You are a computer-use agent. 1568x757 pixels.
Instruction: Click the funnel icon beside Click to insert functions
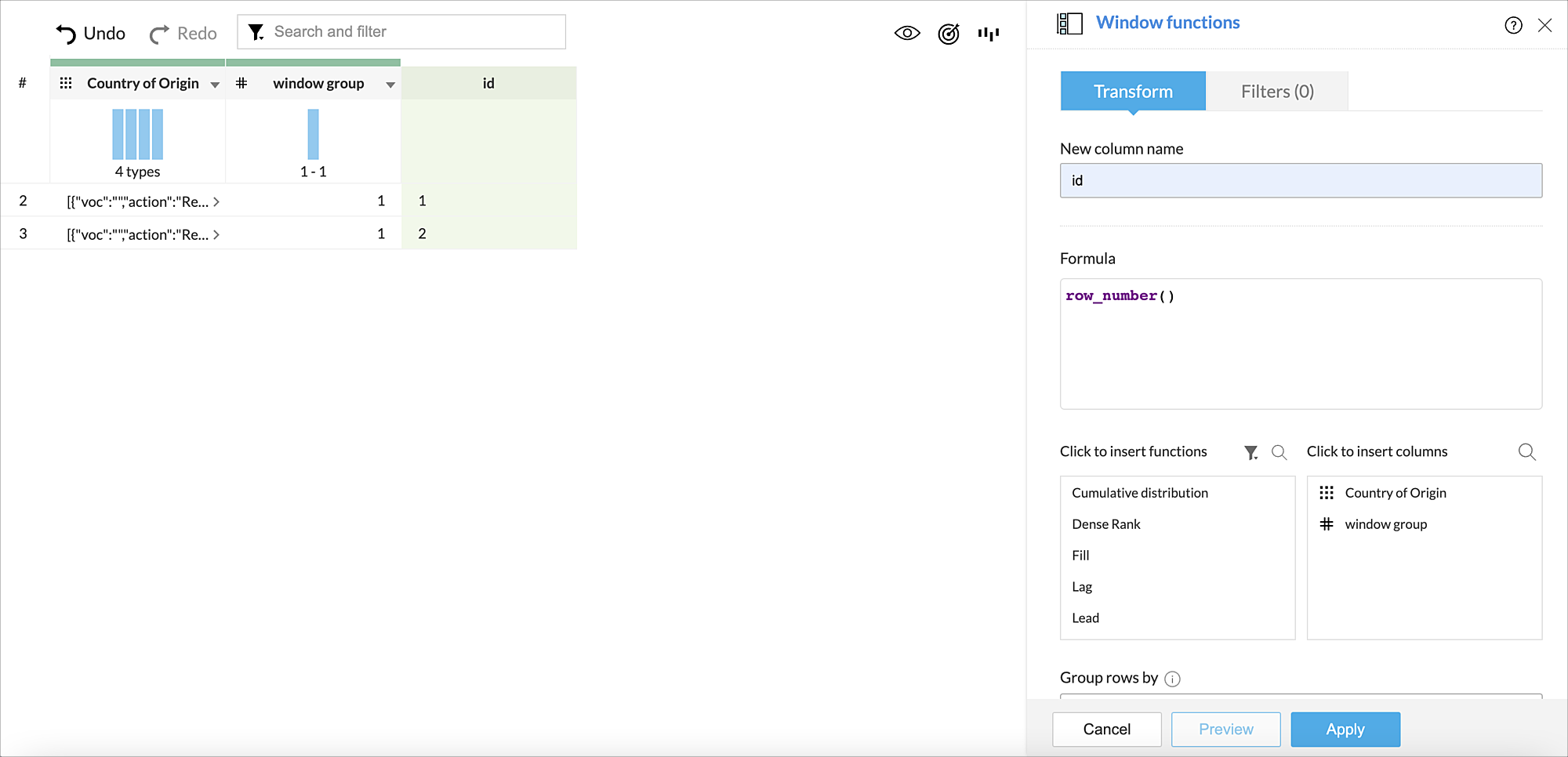[x=1250, y=452]
